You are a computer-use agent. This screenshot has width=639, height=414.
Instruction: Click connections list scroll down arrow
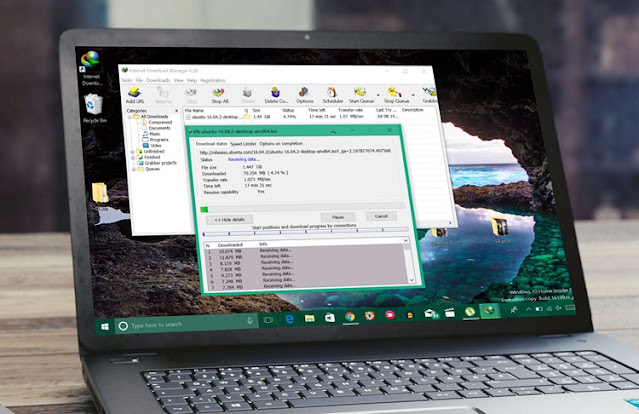coord(411,280)
